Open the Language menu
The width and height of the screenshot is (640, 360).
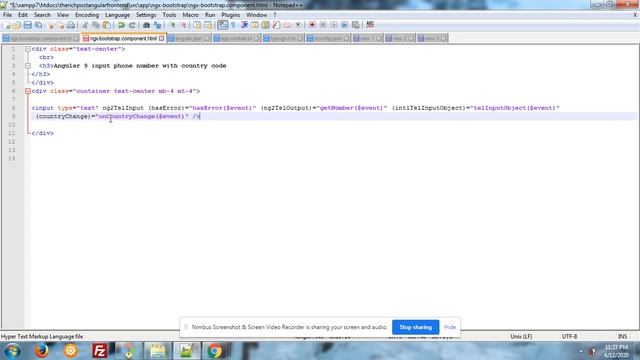pyautogui.click(x=117, y=15)
